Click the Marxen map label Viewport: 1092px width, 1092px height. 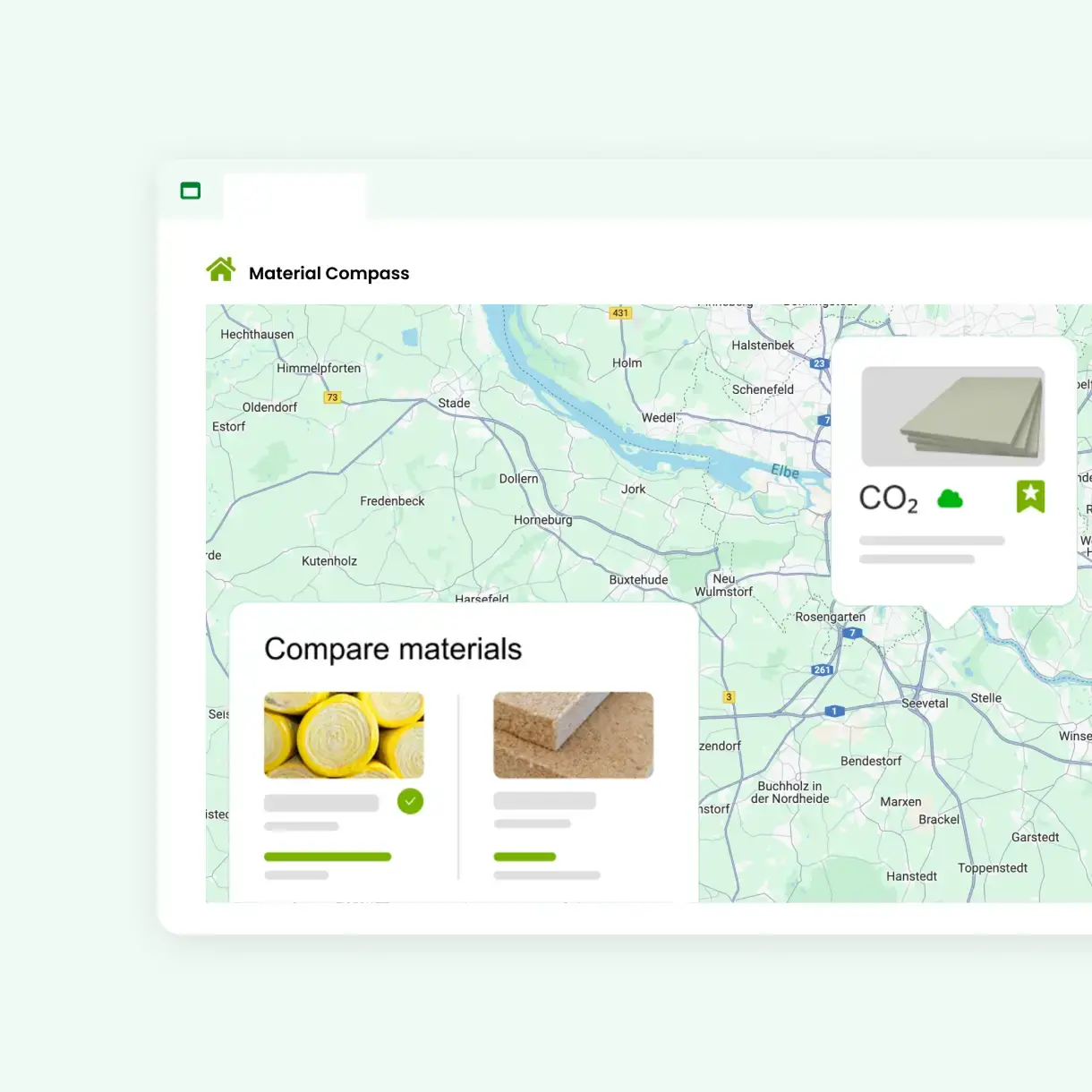tap(900, 801)
